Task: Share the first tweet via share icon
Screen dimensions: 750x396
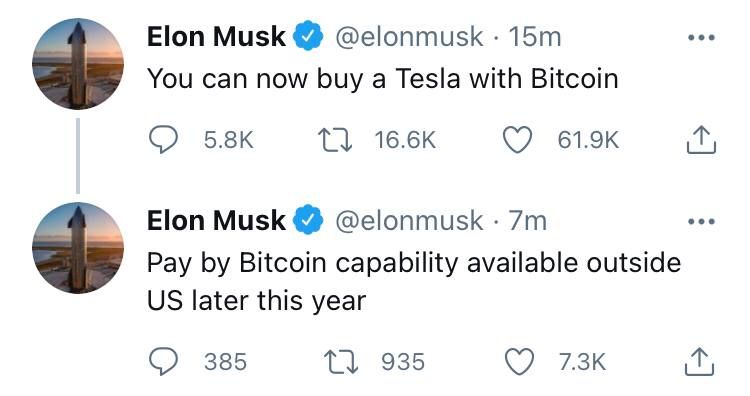Action: pos(701,140)
